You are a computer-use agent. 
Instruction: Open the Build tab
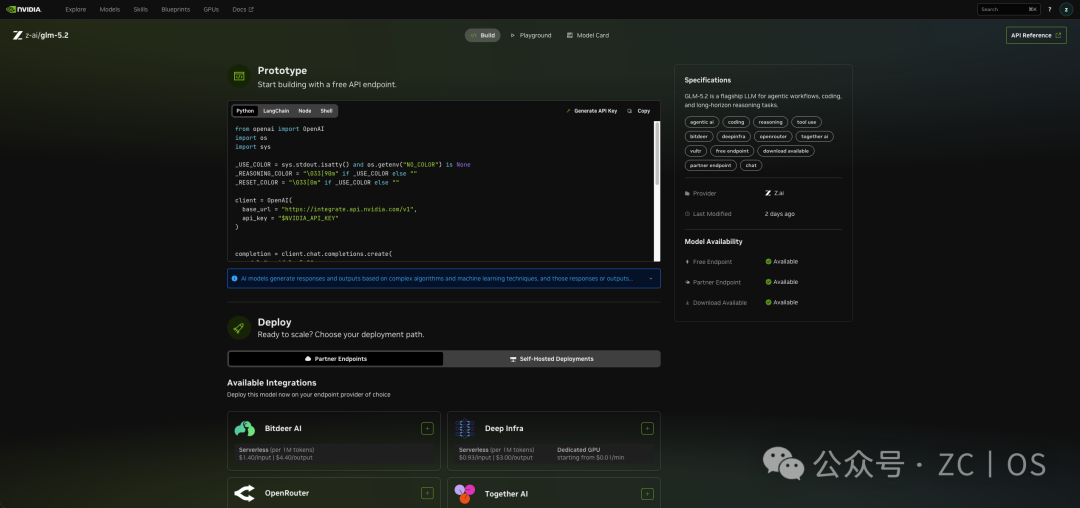coord(482,35)
